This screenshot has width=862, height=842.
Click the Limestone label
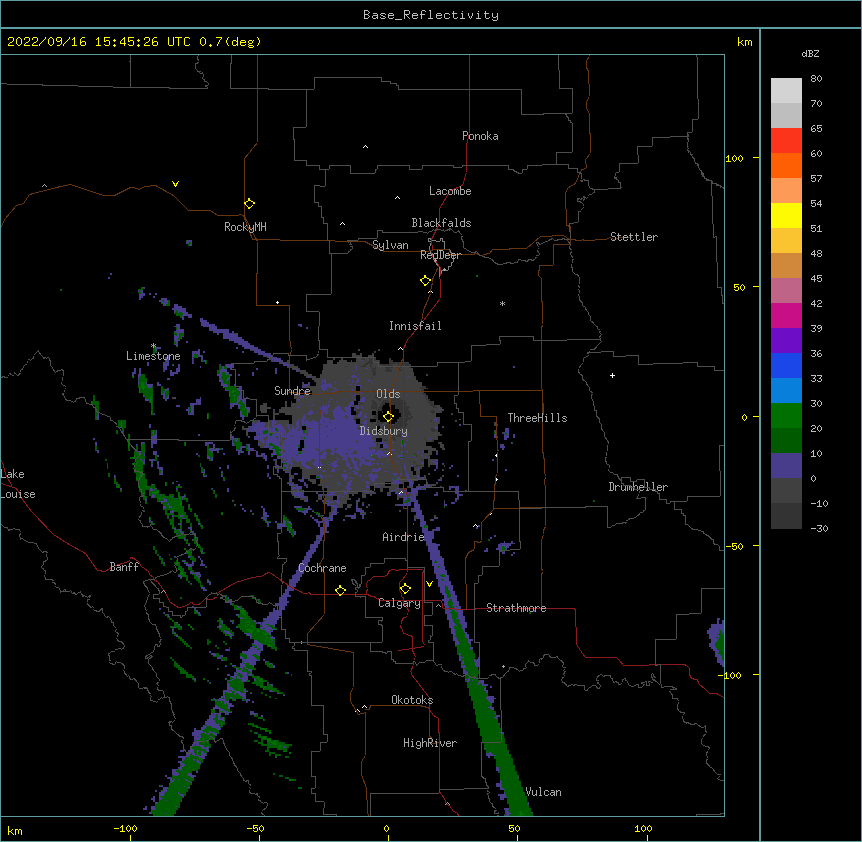[x=153, y=356]
